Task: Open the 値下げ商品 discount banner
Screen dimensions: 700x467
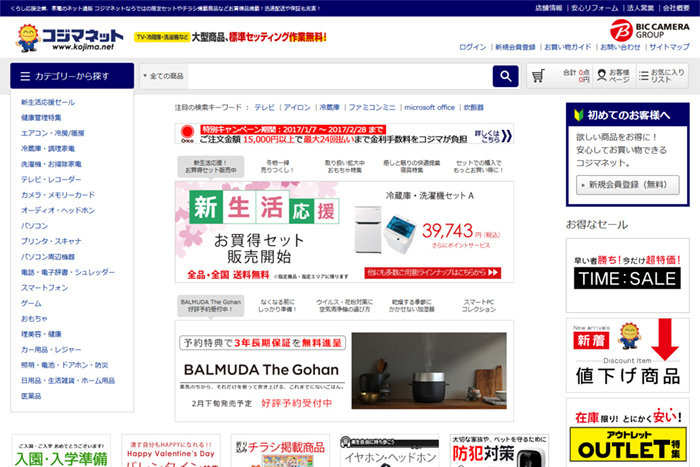Action: pyautogui.click(x=627, y=355)
